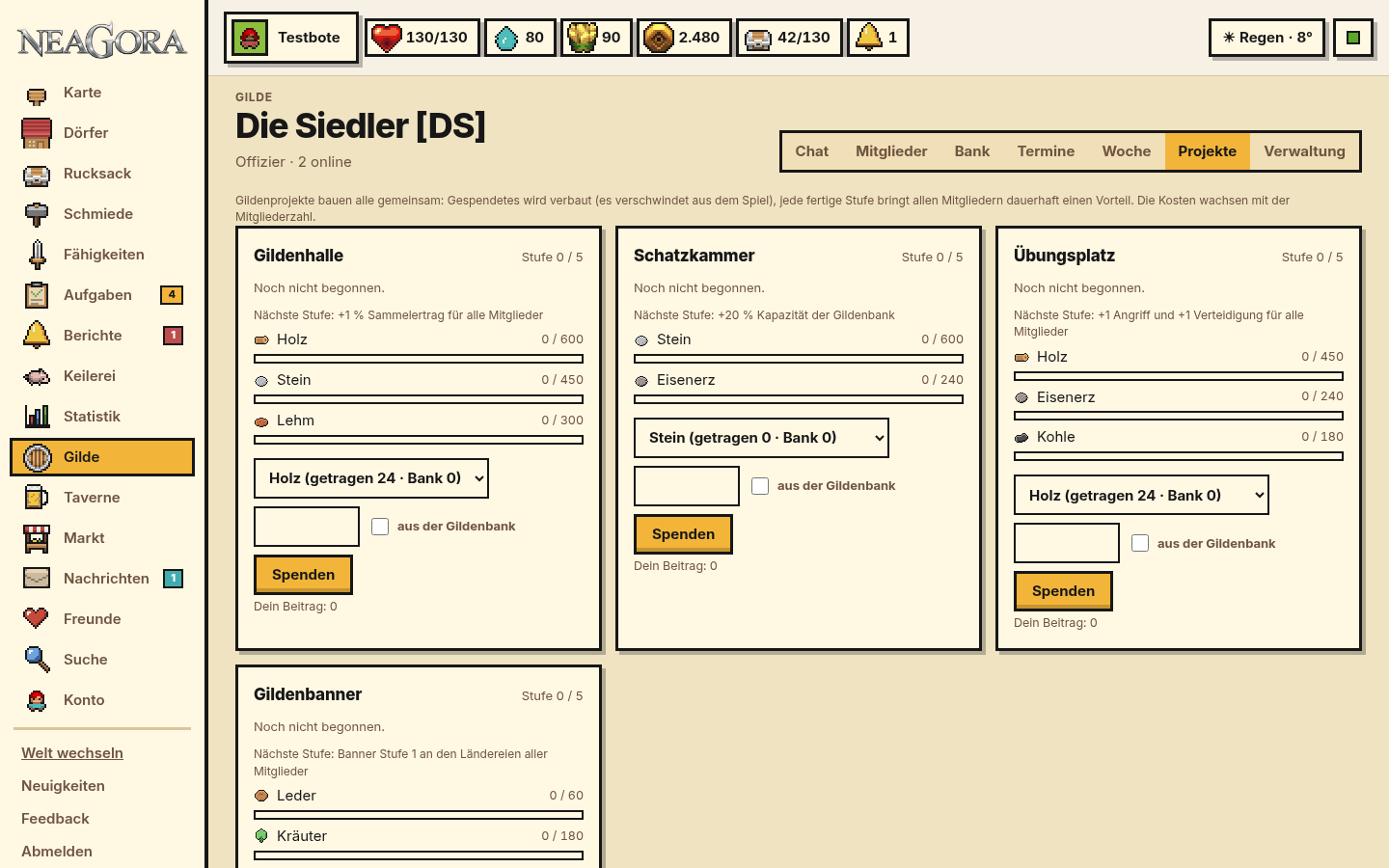Screen dimensions: 1389x868
Task: Open the Freunde heart icon
Action: 37,618
